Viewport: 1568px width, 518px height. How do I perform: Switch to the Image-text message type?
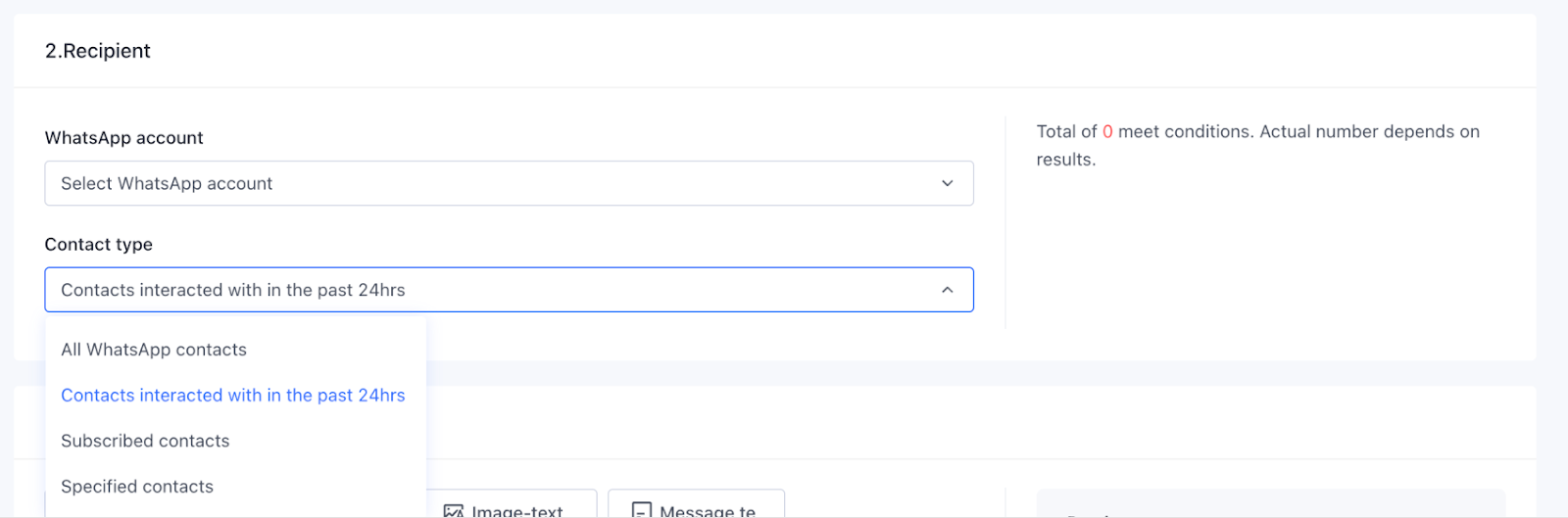click(516, 510)
